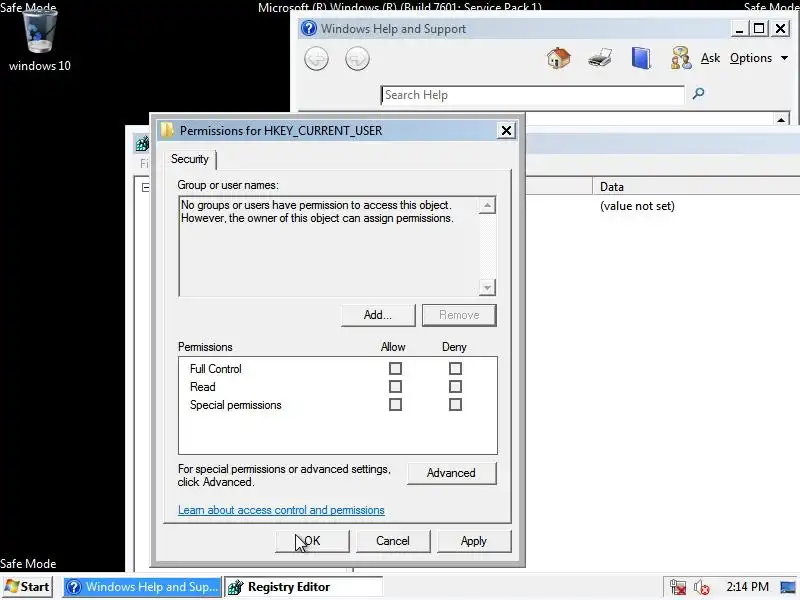Print the current help topic
This screenshot has height=600, width=800.
click(x=600, y=58)
